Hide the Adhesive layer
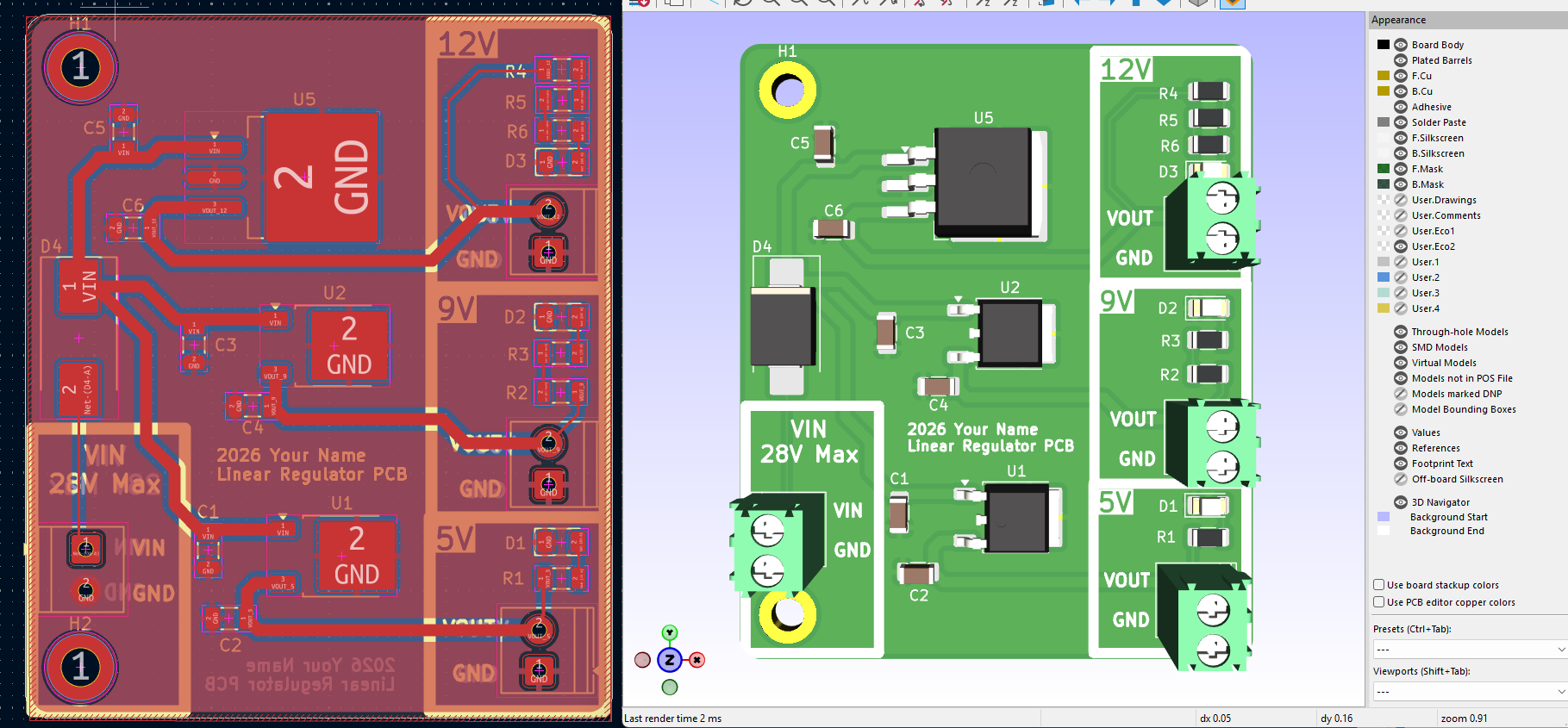 pos(1401,107)
